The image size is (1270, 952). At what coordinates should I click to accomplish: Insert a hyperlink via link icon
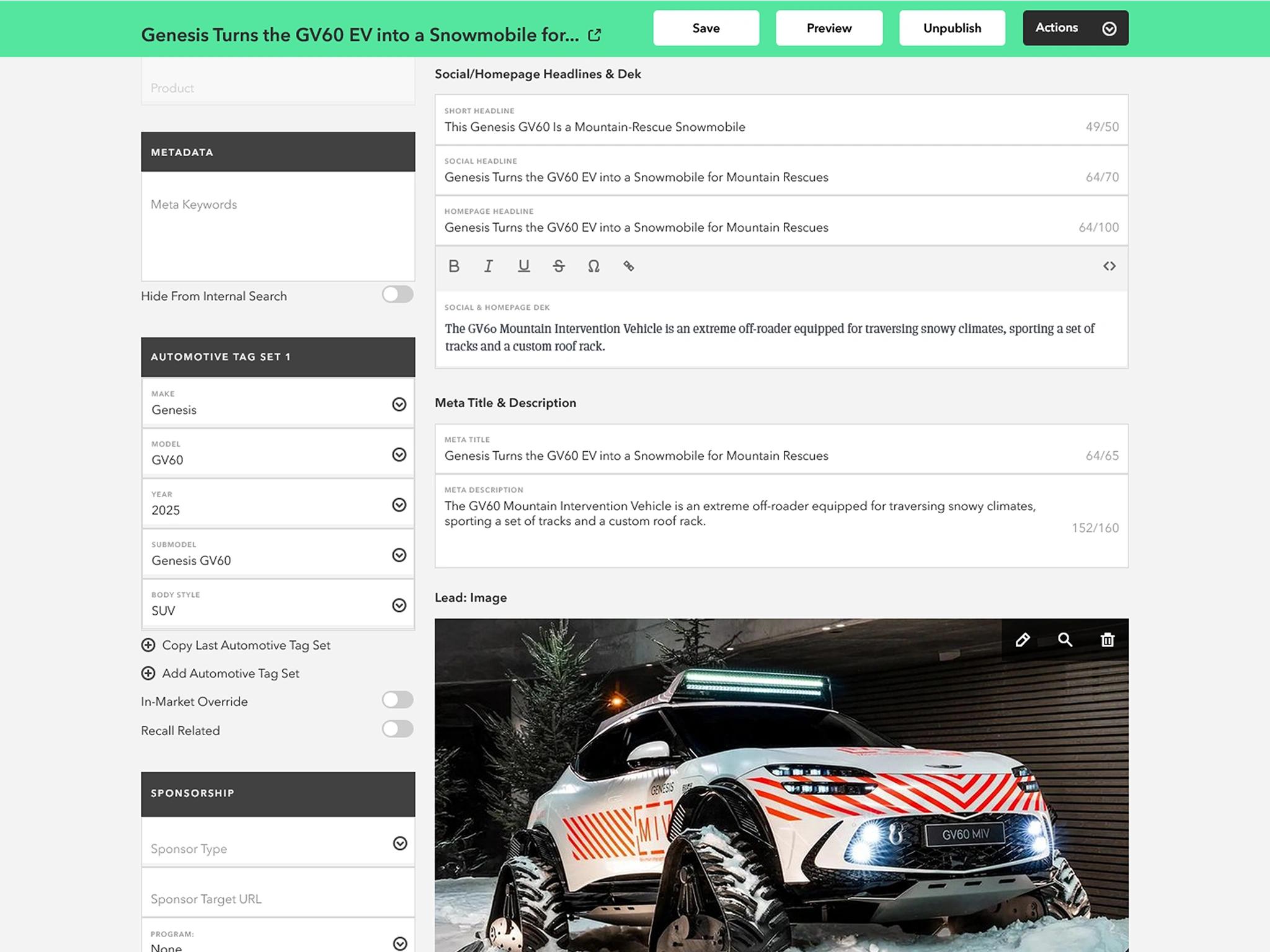pyautogui.click(x=629, y=266)
